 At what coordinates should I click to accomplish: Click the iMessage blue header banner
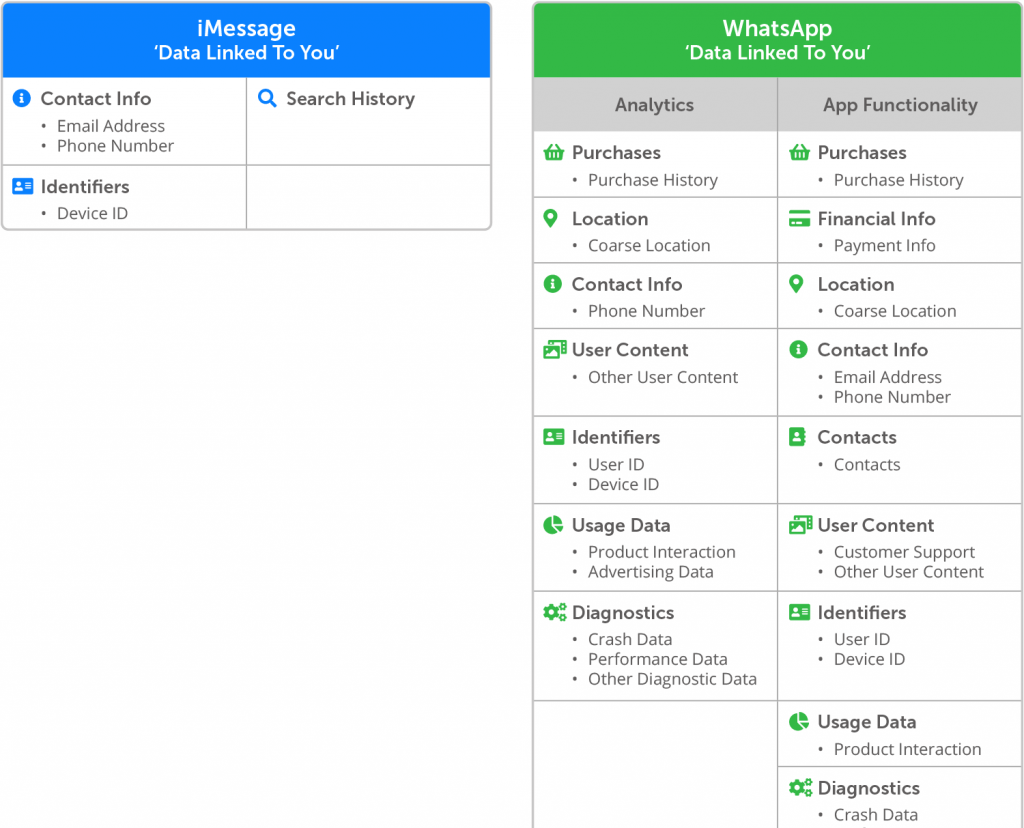click(x=246, y=40)
